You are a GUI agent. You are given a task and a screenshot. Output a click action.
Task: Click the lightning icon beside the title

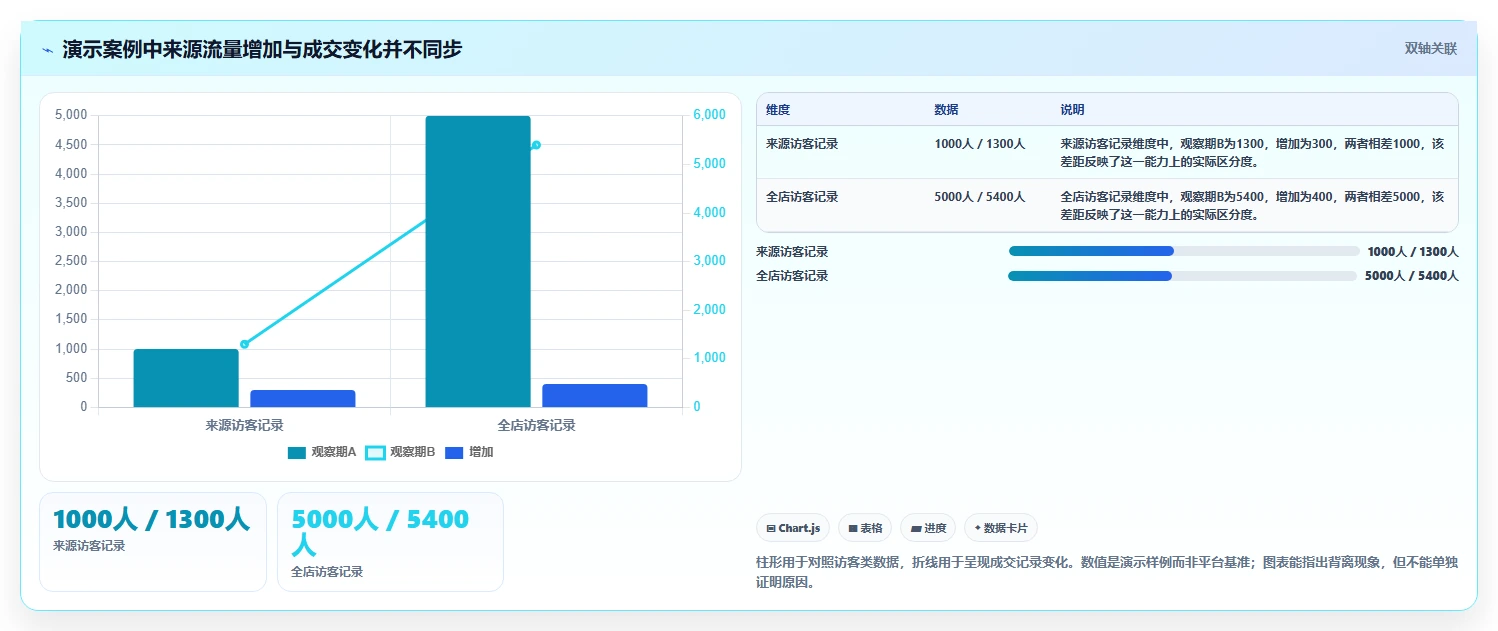(48, 50)
